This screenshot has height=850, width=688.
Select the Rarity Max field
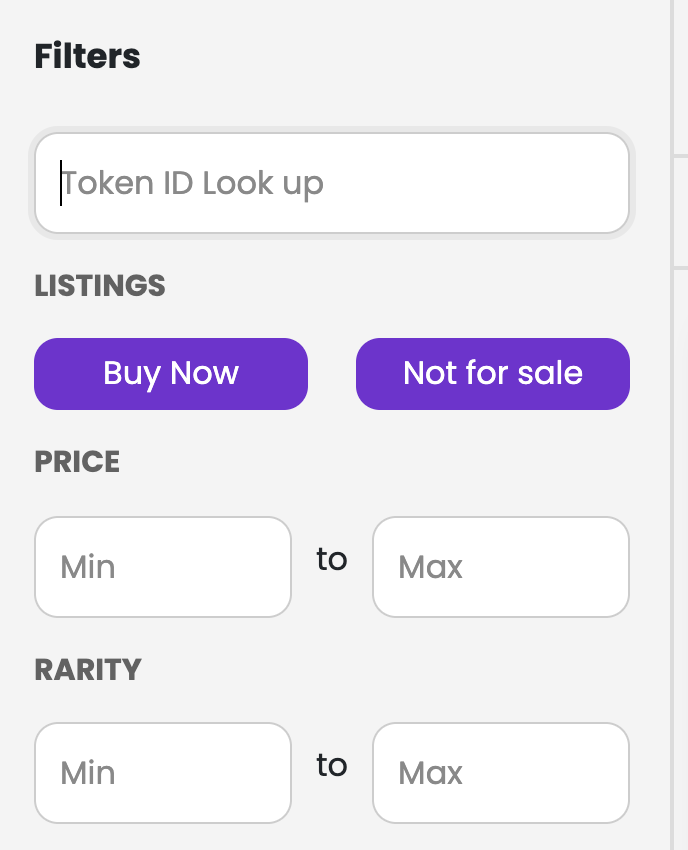pos(501,773)
